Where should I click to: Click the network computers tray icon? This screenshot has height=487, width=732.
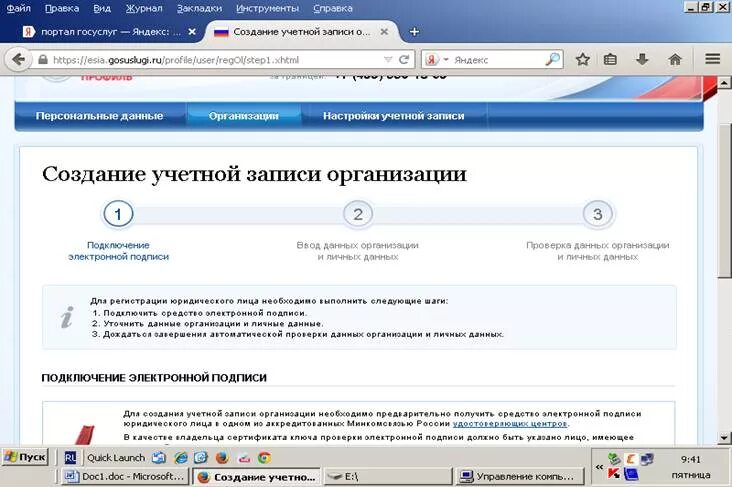pos(647,459)
